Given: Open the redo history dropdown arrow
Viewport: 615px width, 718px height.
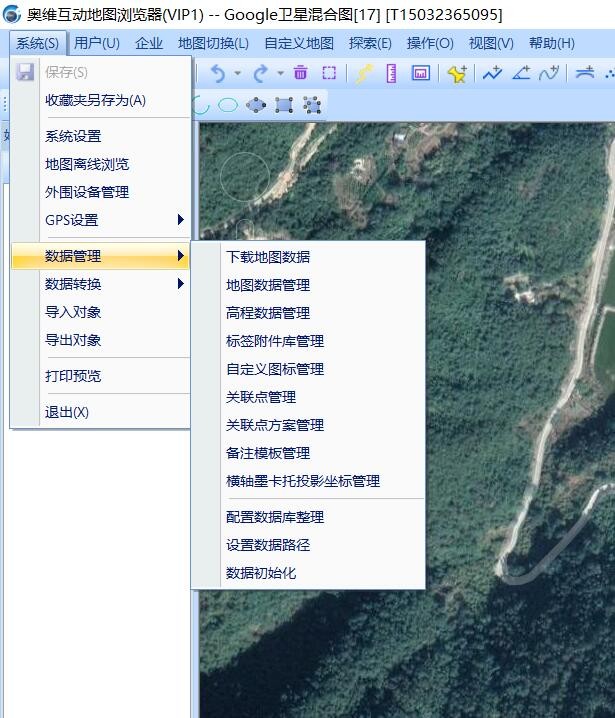Looking at the screenshot, I should tap(280, 73).
